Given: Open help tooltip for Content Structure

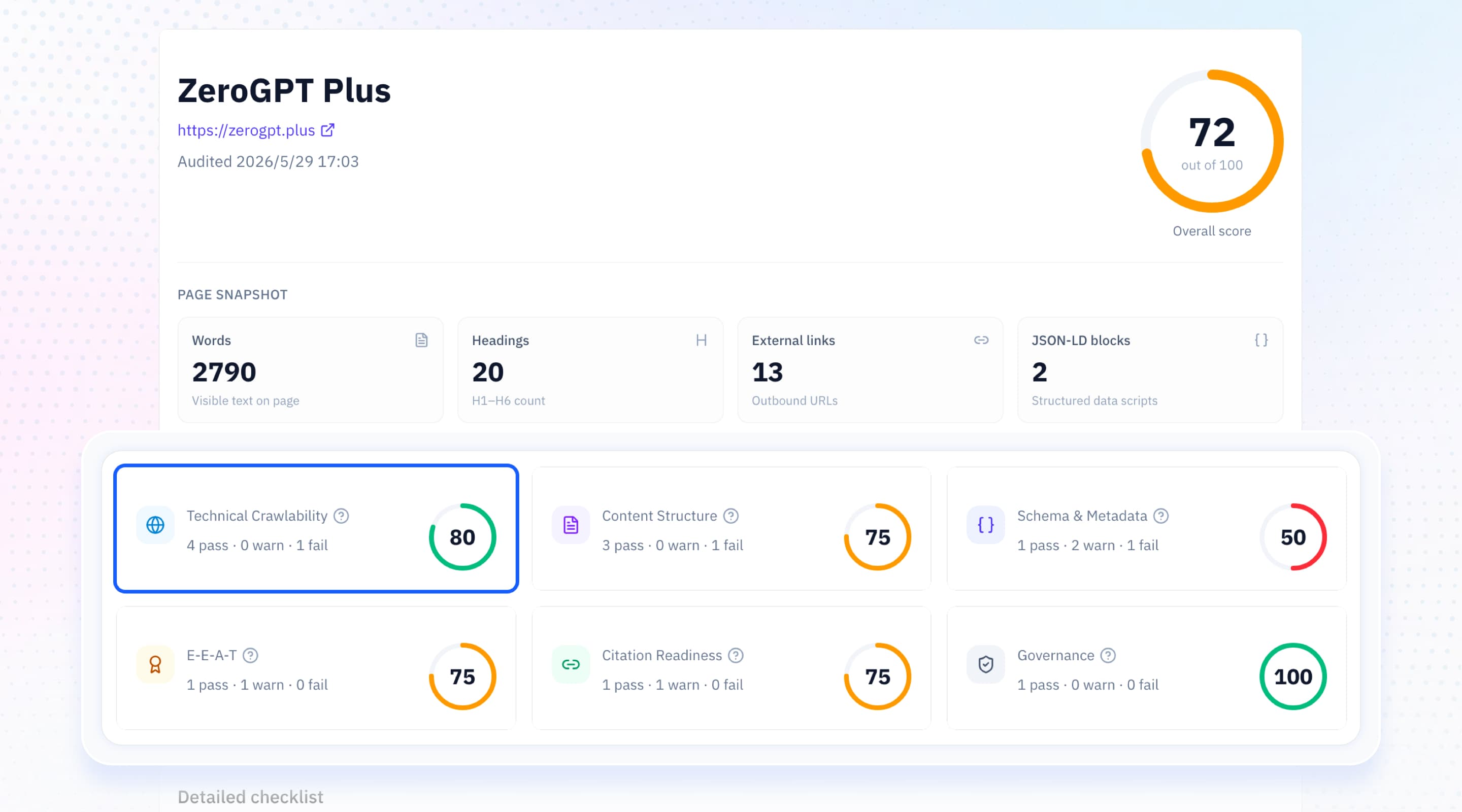Looking at the screenshot, I should [731, 516].
